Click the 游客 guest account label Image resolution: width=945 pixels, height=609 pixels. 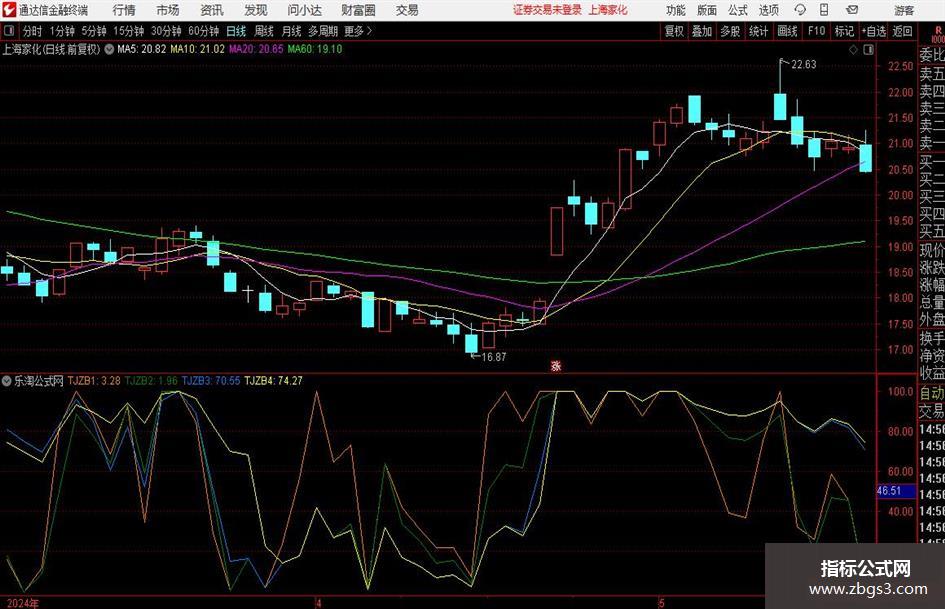904,10
